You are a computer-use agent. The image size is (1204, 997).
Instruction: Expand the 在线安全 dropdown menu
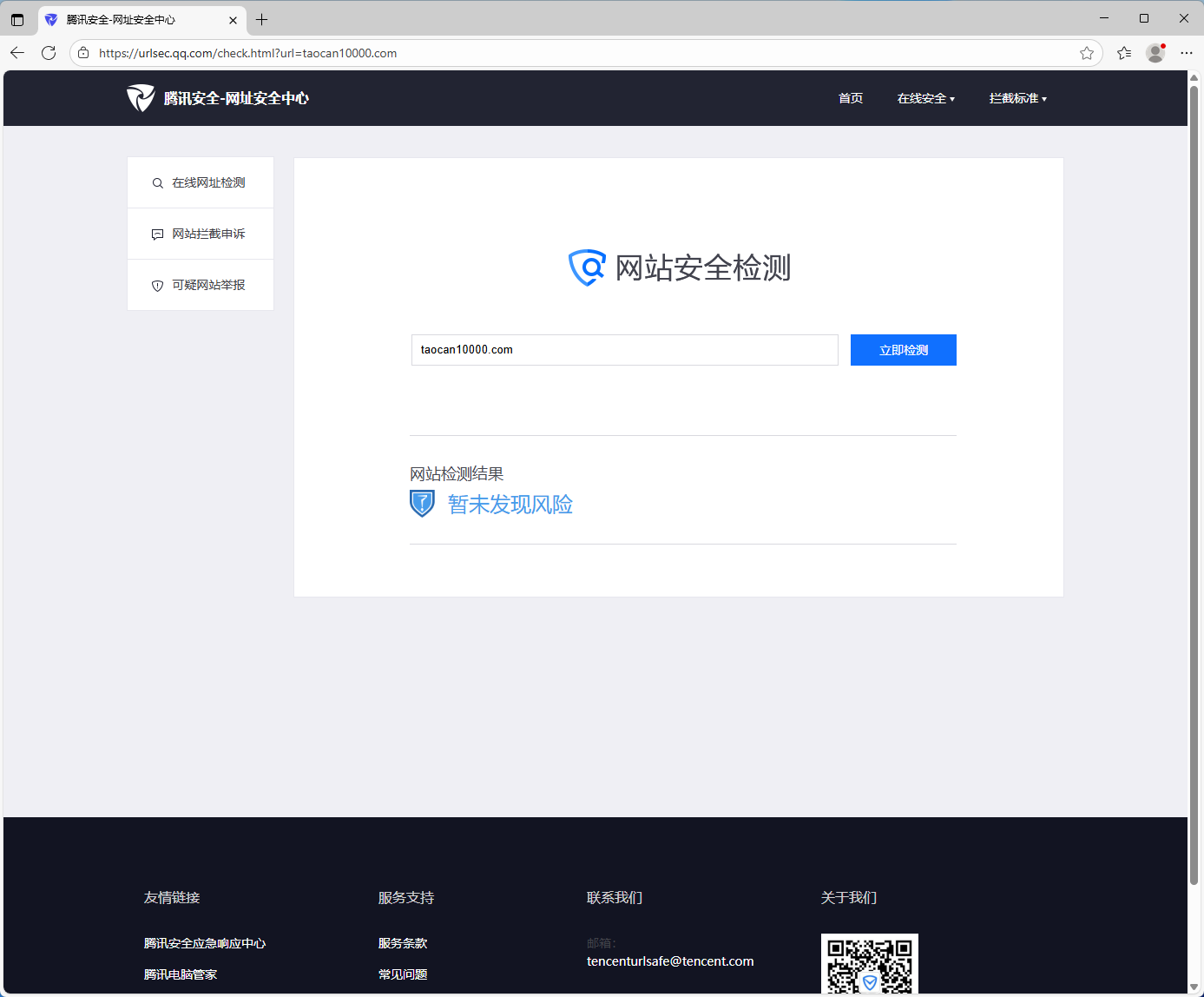(x=926, y=98)
